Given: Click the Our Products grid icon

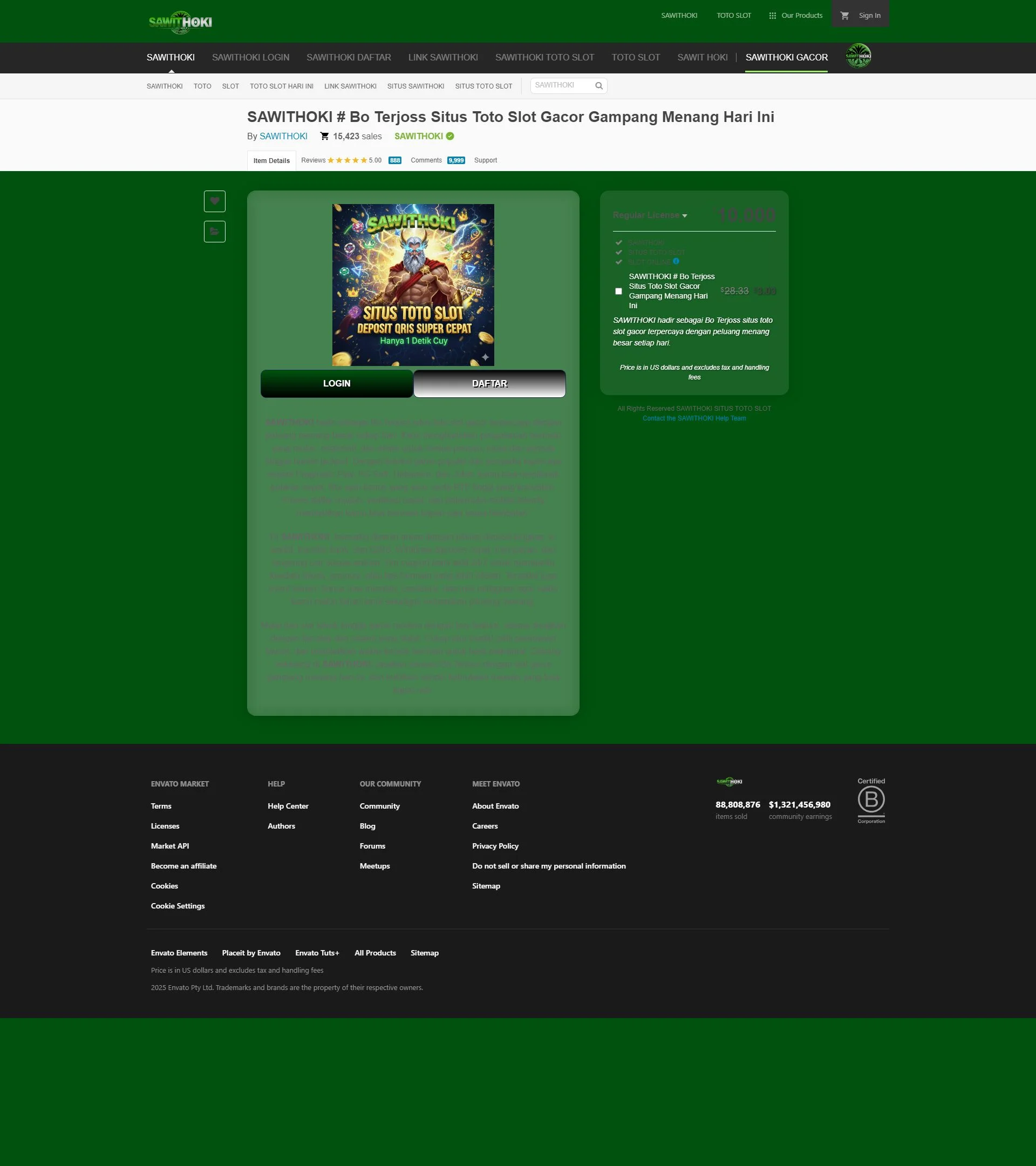Looking at the screenshot, I should 772,16.
